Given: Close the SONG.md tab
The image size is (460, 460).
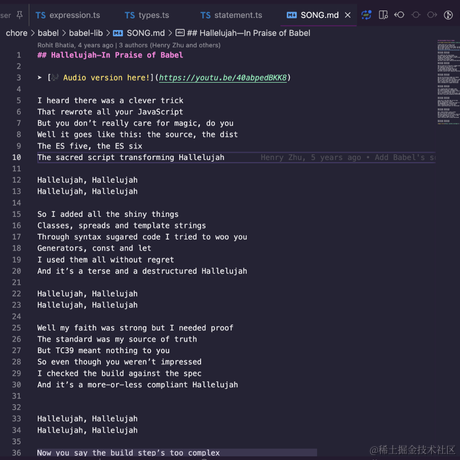Looking at the screenshot, I should click(x=348, y=15).
